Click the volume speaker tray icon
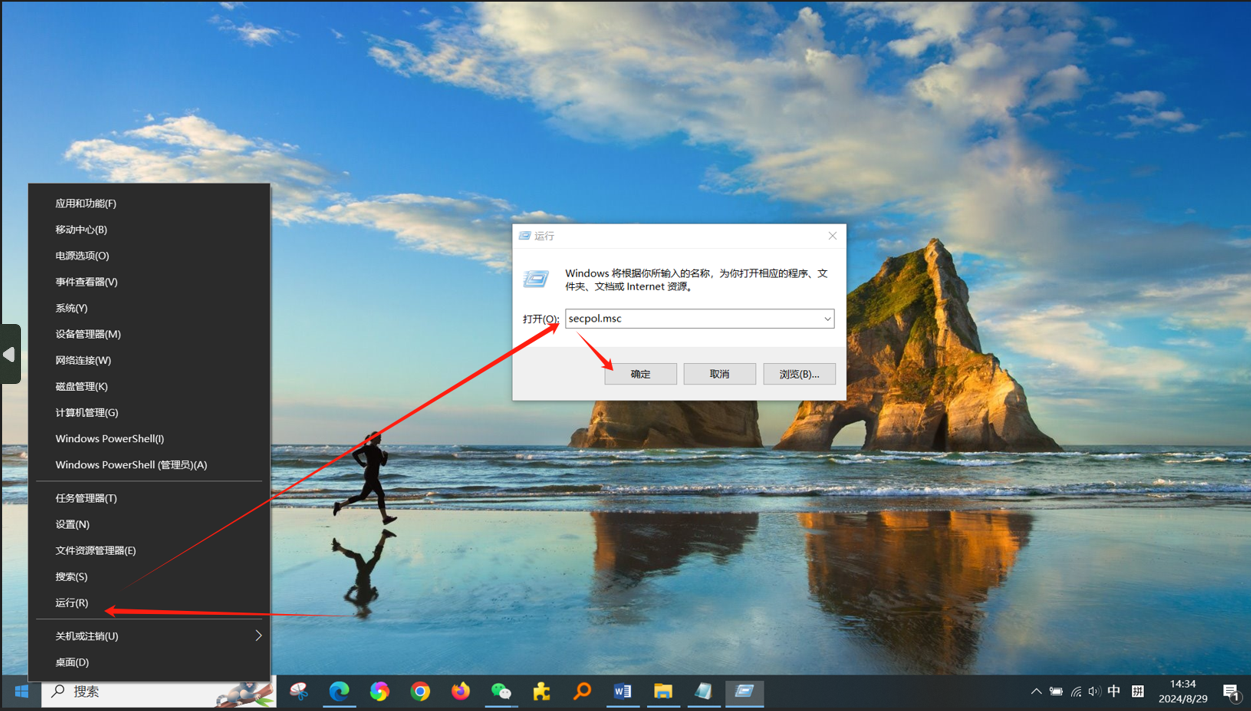The height and width of the screenshot is (711, 1251). (1094, 691)
